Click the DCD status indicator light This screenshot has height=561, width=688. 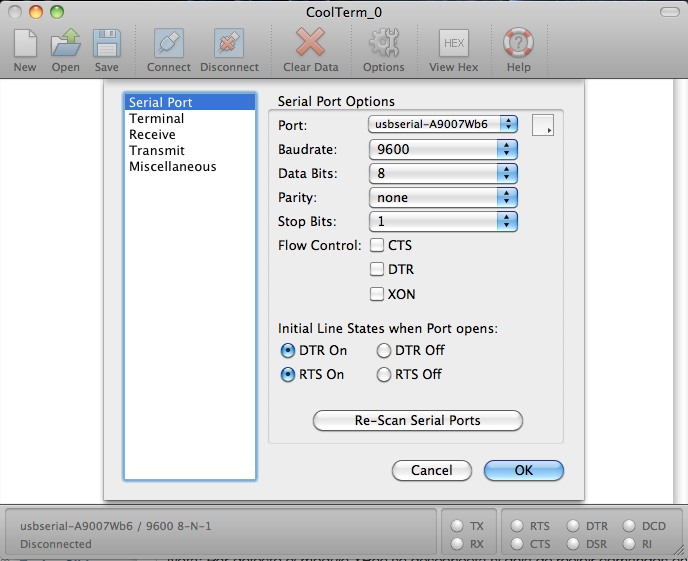coord(629,525)
